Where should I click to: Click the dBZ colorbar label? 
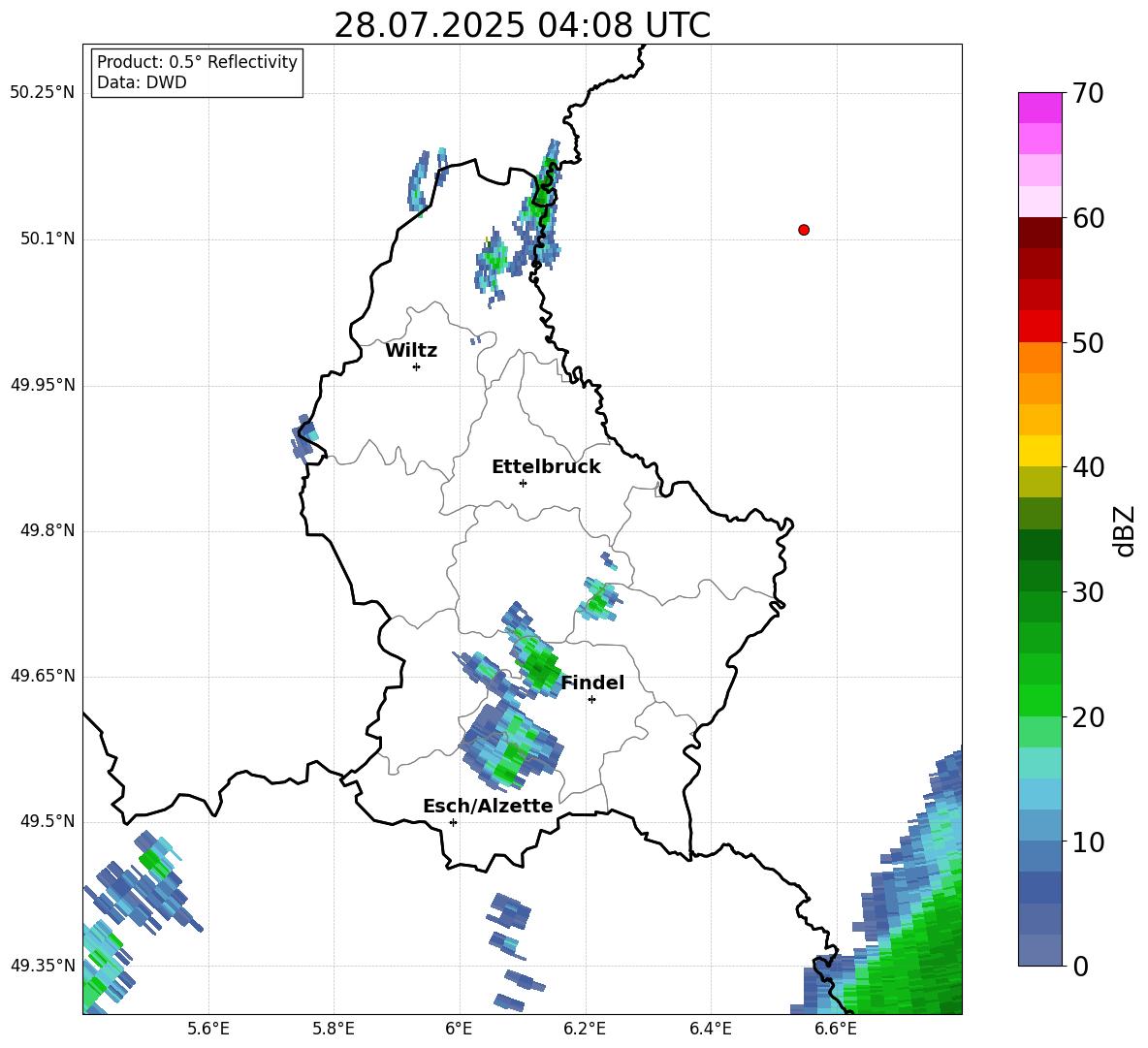(1123, 530)
